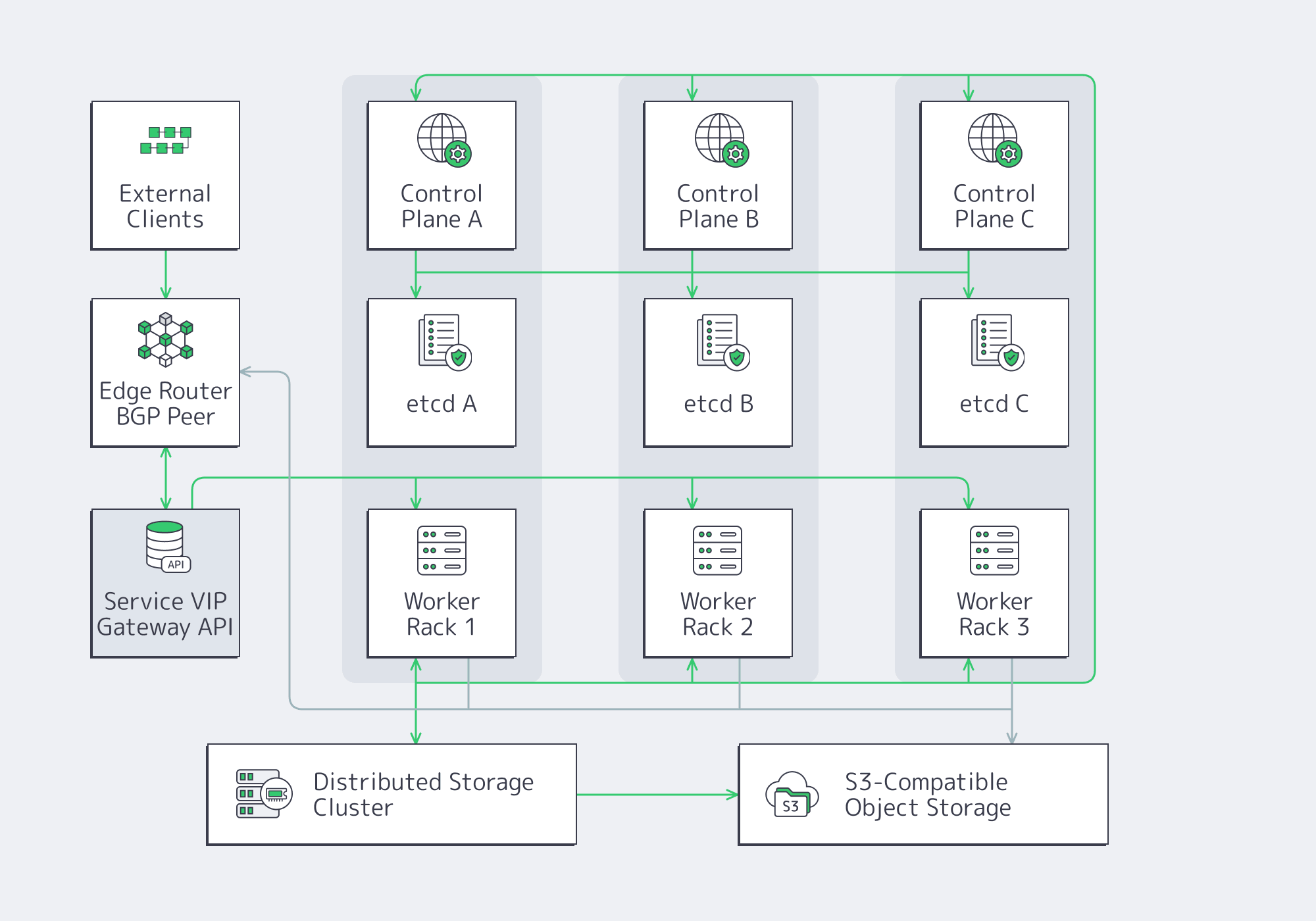The image size is (1316, 921).
Task: Open the etcd B node box
Action: click(717, 372)
